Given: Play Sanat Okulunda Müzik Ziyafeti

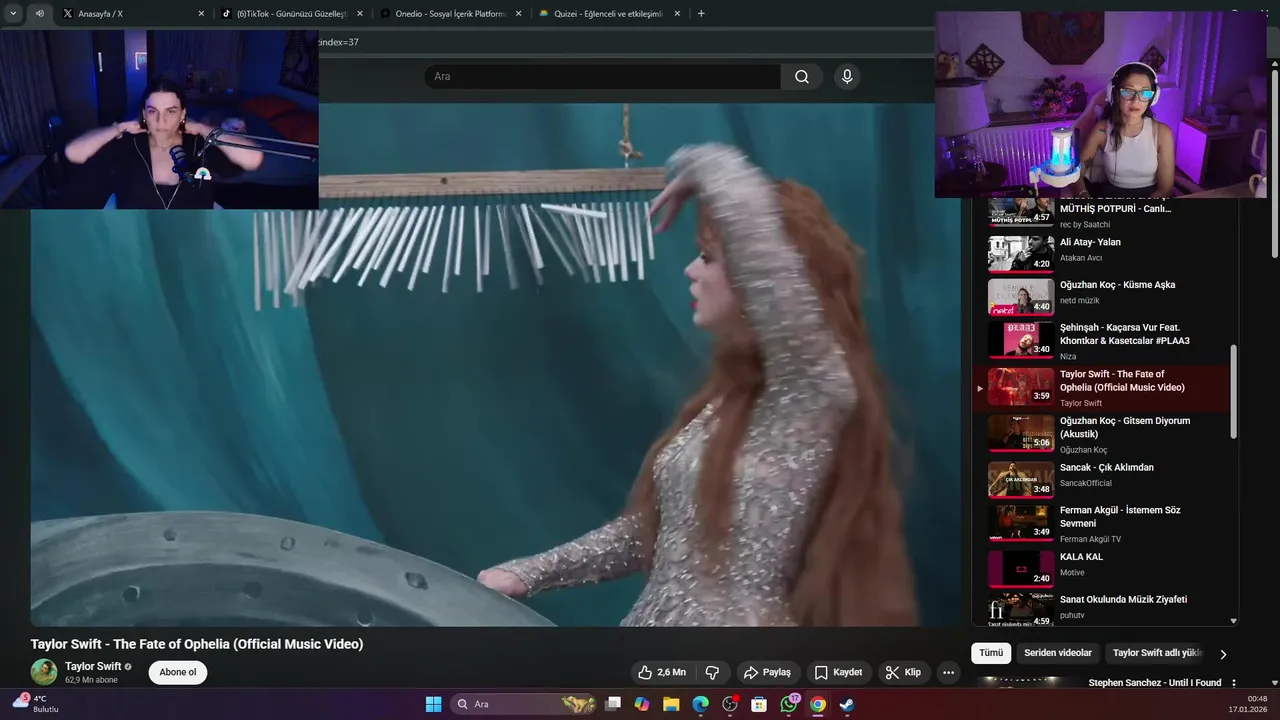Looking at the screenshot, I should point(1100,608).
